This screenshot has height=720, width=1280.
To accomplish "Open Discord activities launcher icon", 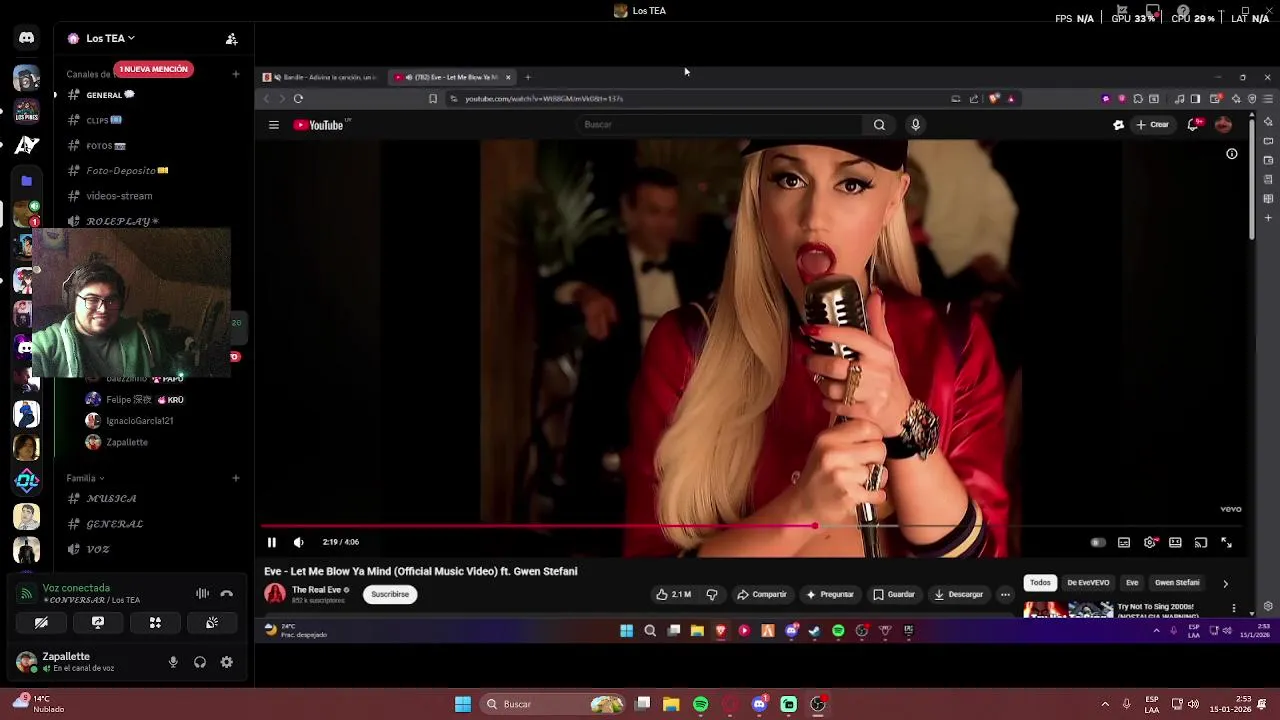I will (155, 622).
